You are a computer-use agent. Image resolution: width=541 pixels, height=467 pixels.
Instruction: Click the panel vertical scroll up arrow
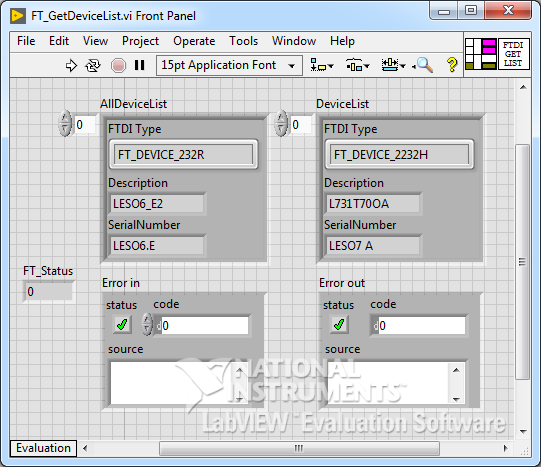click(x=523, y=87)
